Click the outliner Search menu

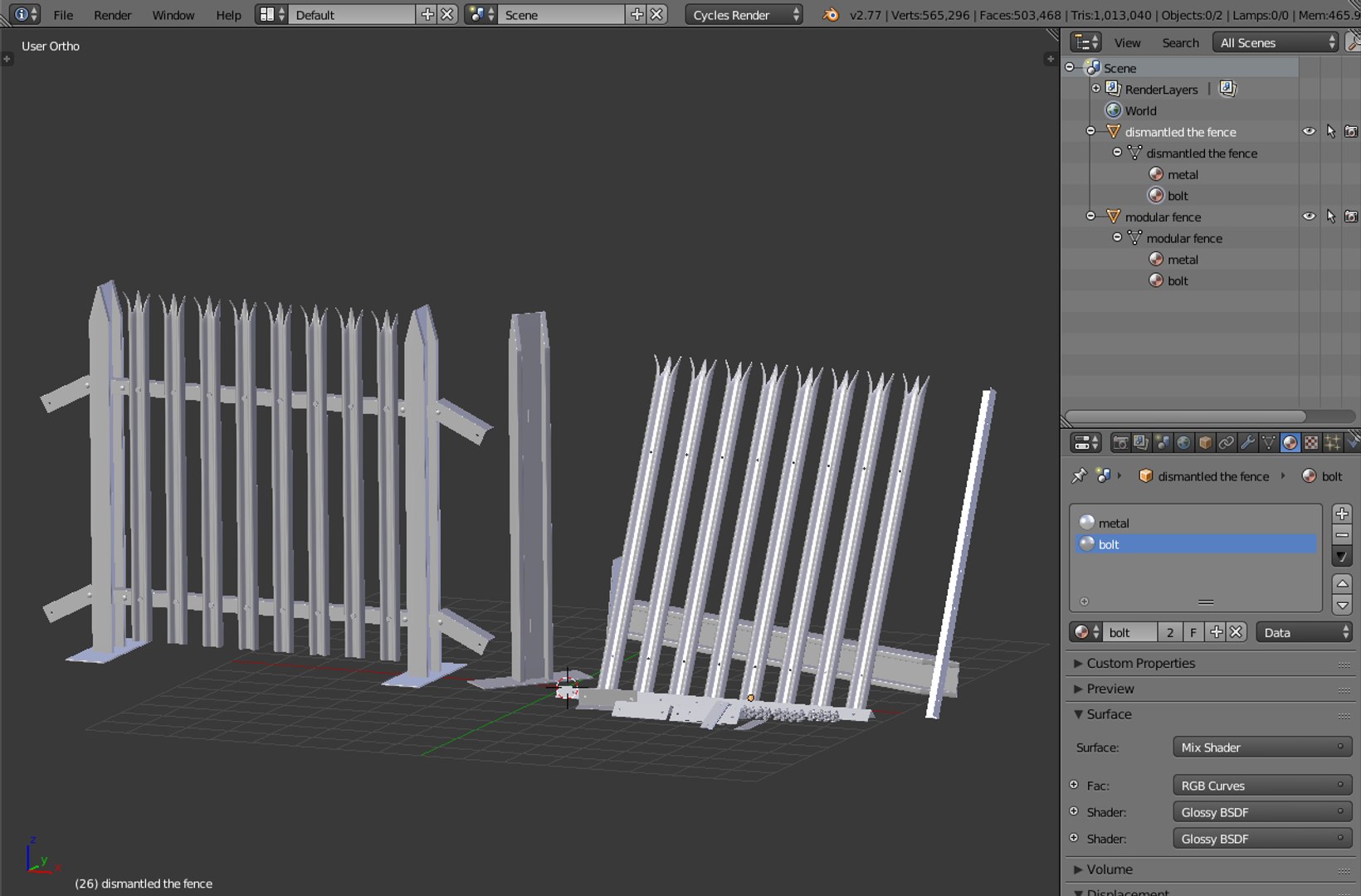(x=1180, y=42)
